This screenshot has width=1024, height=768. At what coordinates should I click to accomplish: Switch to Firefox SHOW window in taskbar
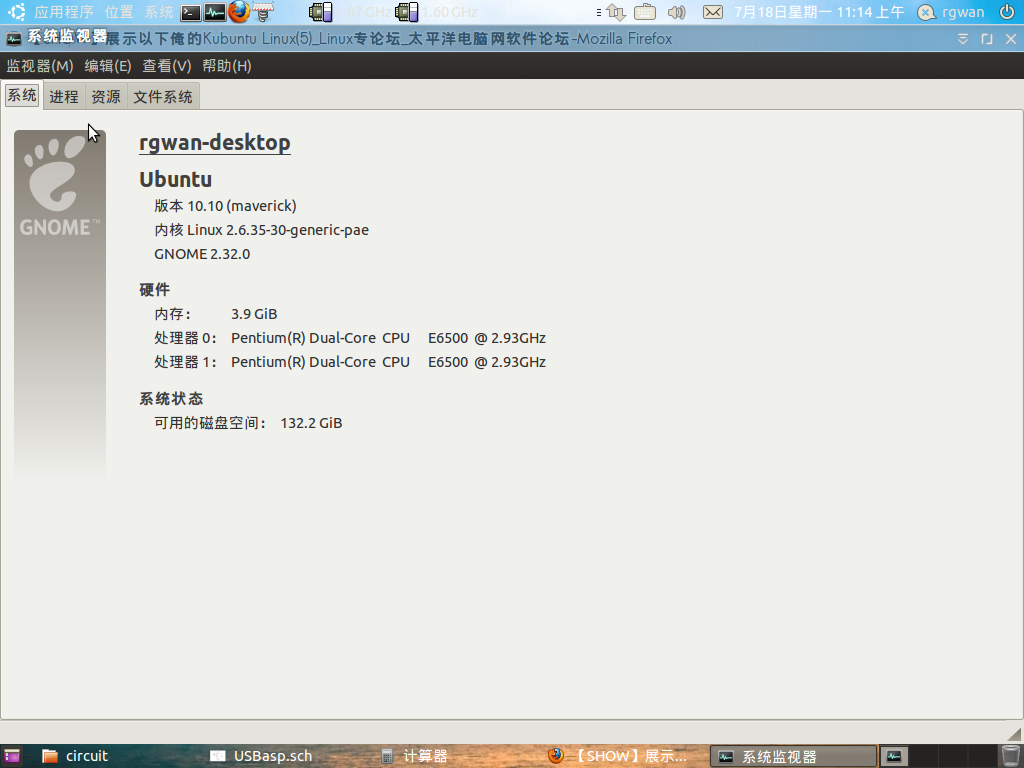(618, 756)
